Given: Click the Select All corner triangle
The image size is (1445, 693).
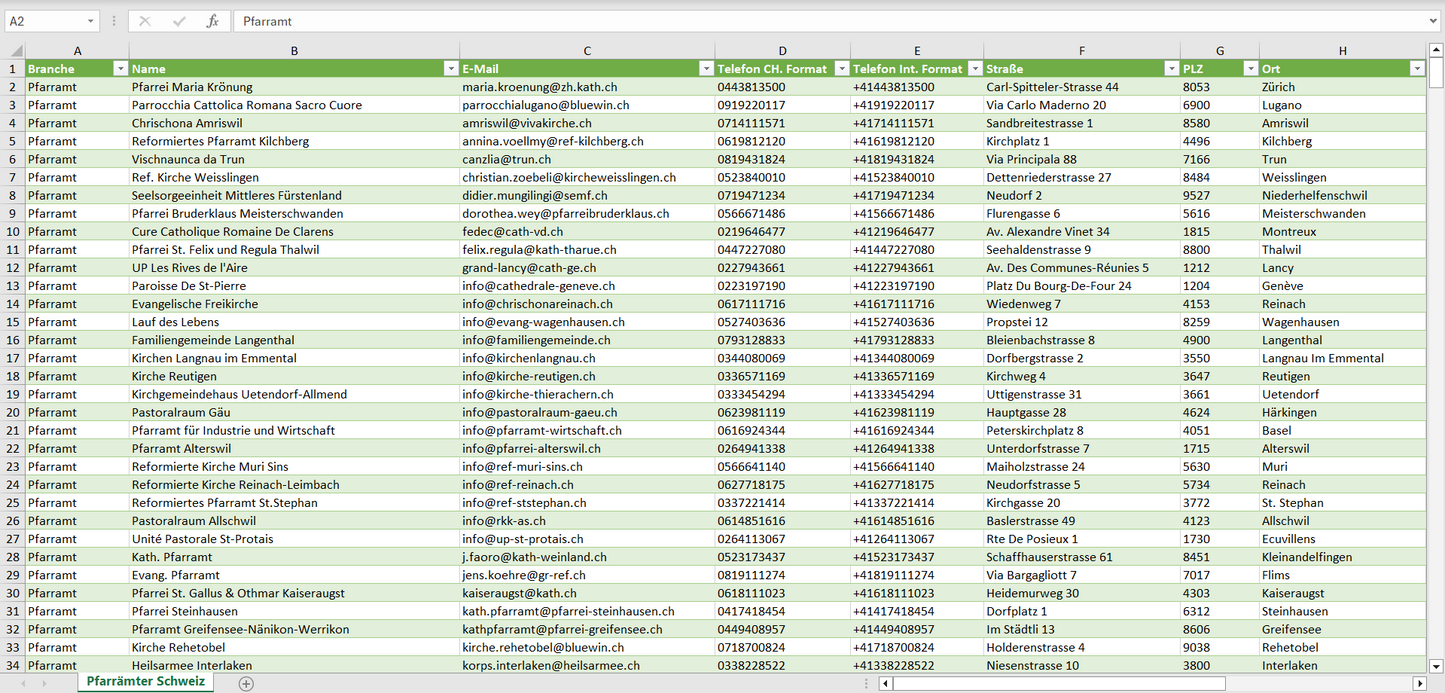Looking at the screenshot, I should (14, 51).
